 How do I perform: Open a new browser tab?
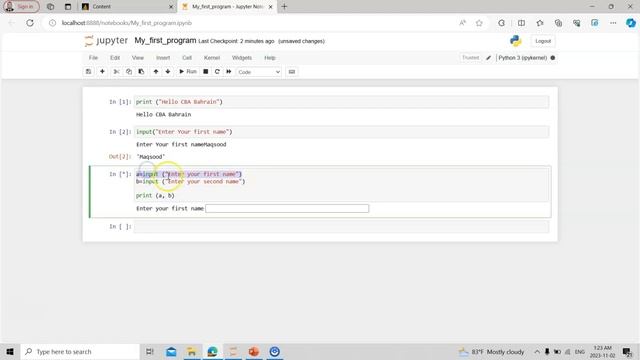pyautogui.click(x=284, y=7)
